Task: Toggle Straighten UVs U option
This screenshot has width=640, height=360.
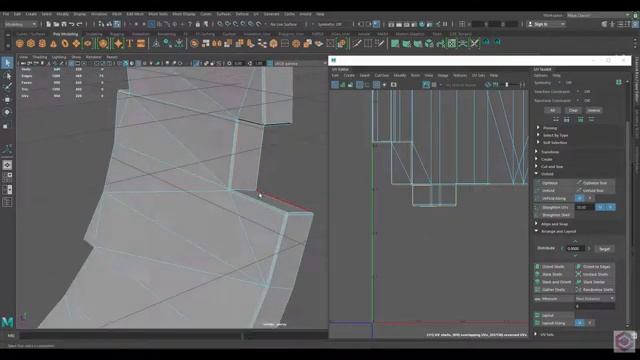Action: [600, 207]
